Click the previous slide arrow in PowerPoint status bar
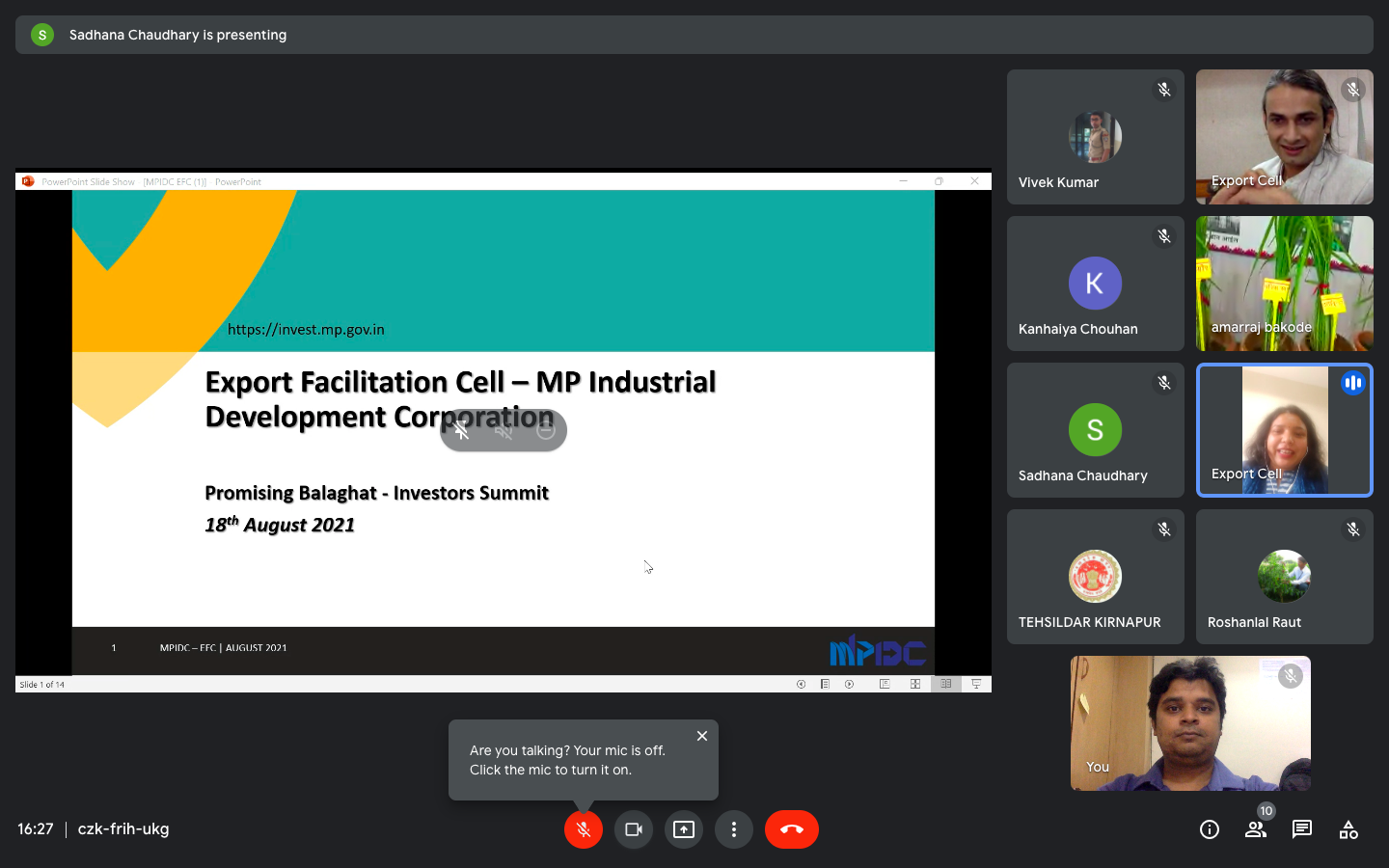Screen dimensions: 1389x868 tap(801, 684)
